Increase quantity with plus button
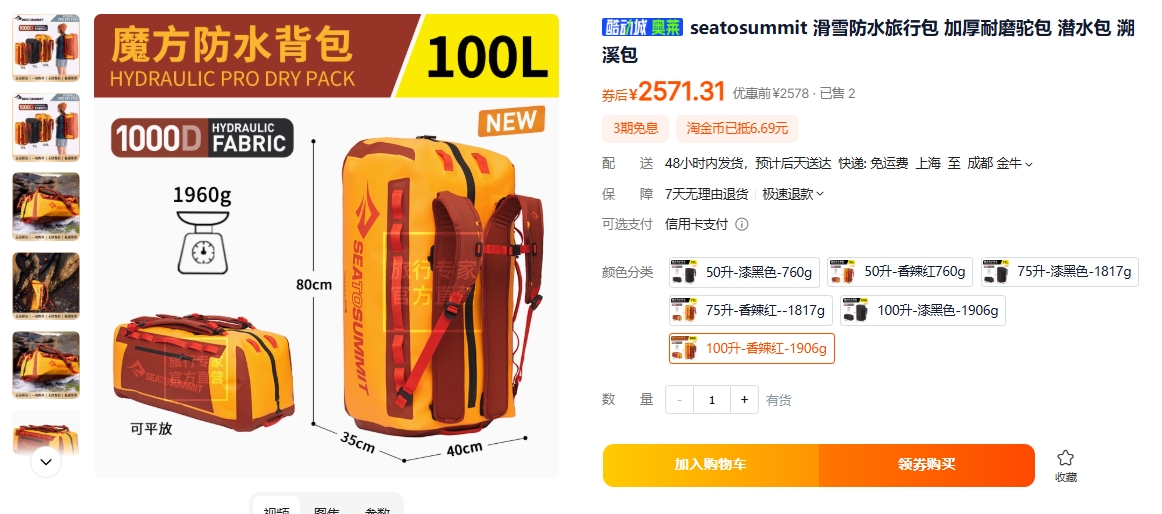This screenshot has height=514, width=1162. tap(744, 400)
